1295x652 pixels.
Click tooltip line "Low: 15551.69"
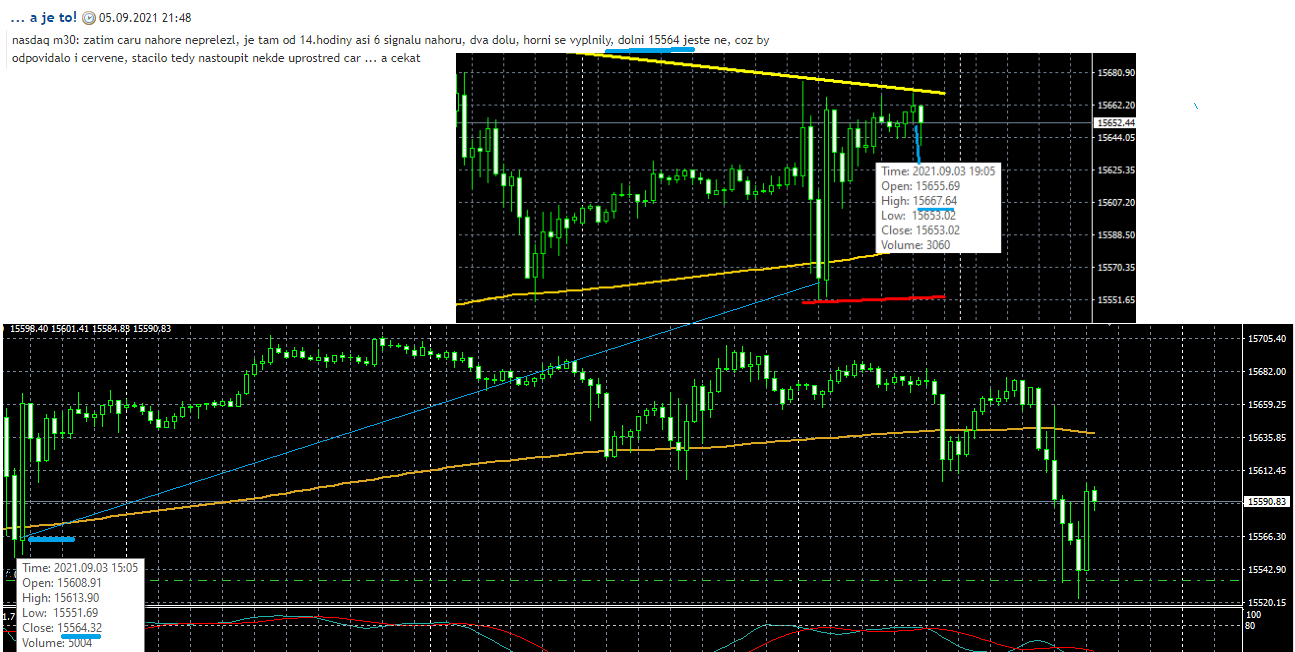(60, 613)
